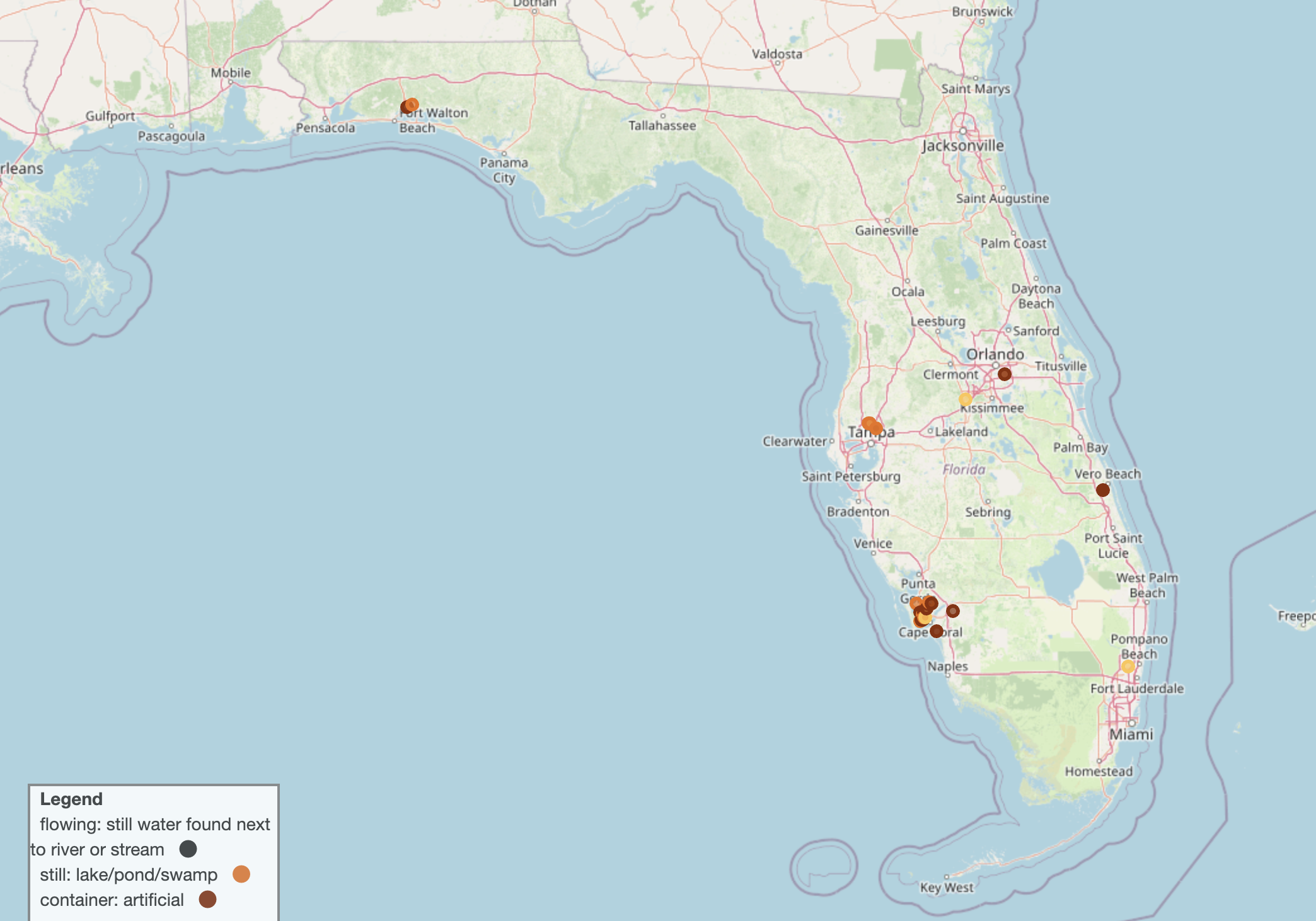Click the 'still: lake/pond/swamp' legend label
This screenshot has height=921, width=1316.
pos(129,874)
